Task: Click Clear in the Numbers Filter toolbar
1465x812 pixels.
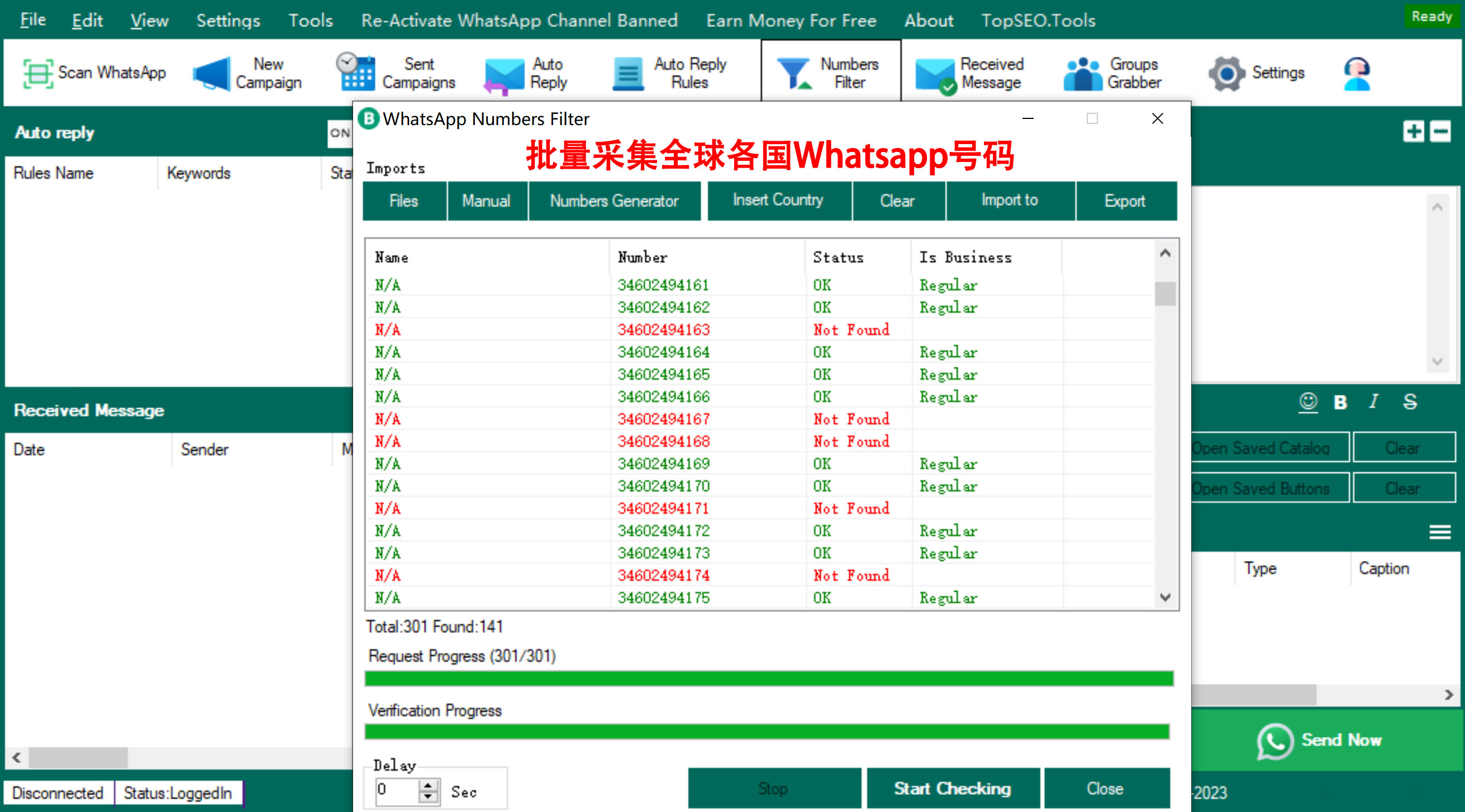Action: pyautogui.click(x=898, y=200)
